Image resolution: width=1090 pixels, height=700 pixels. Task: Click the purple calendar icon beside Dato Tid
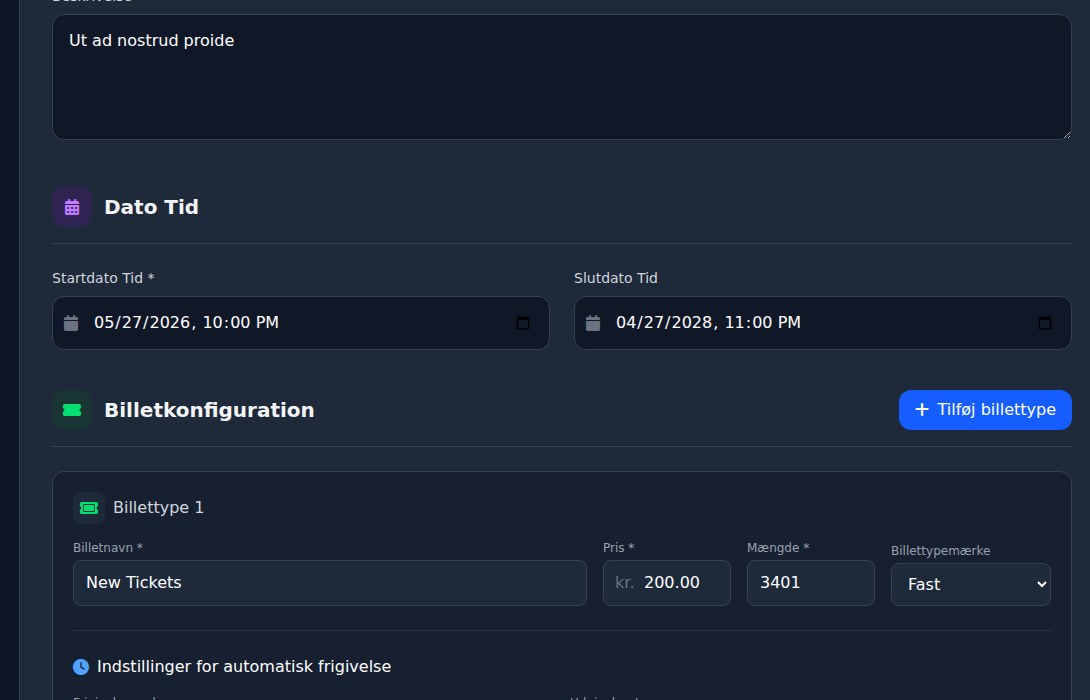click(x=72, y=207)
